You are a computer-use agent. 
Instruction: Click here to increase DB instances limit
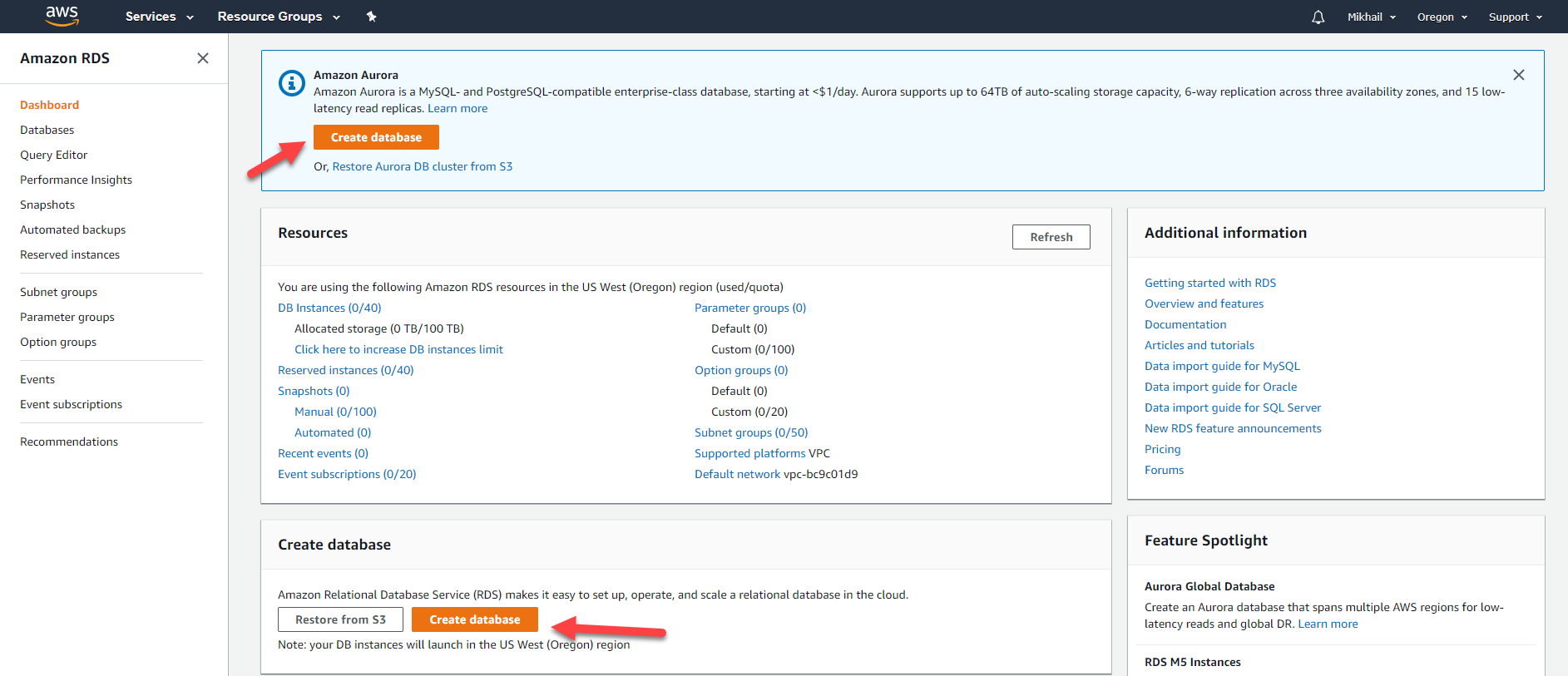[x=398, y=349]
